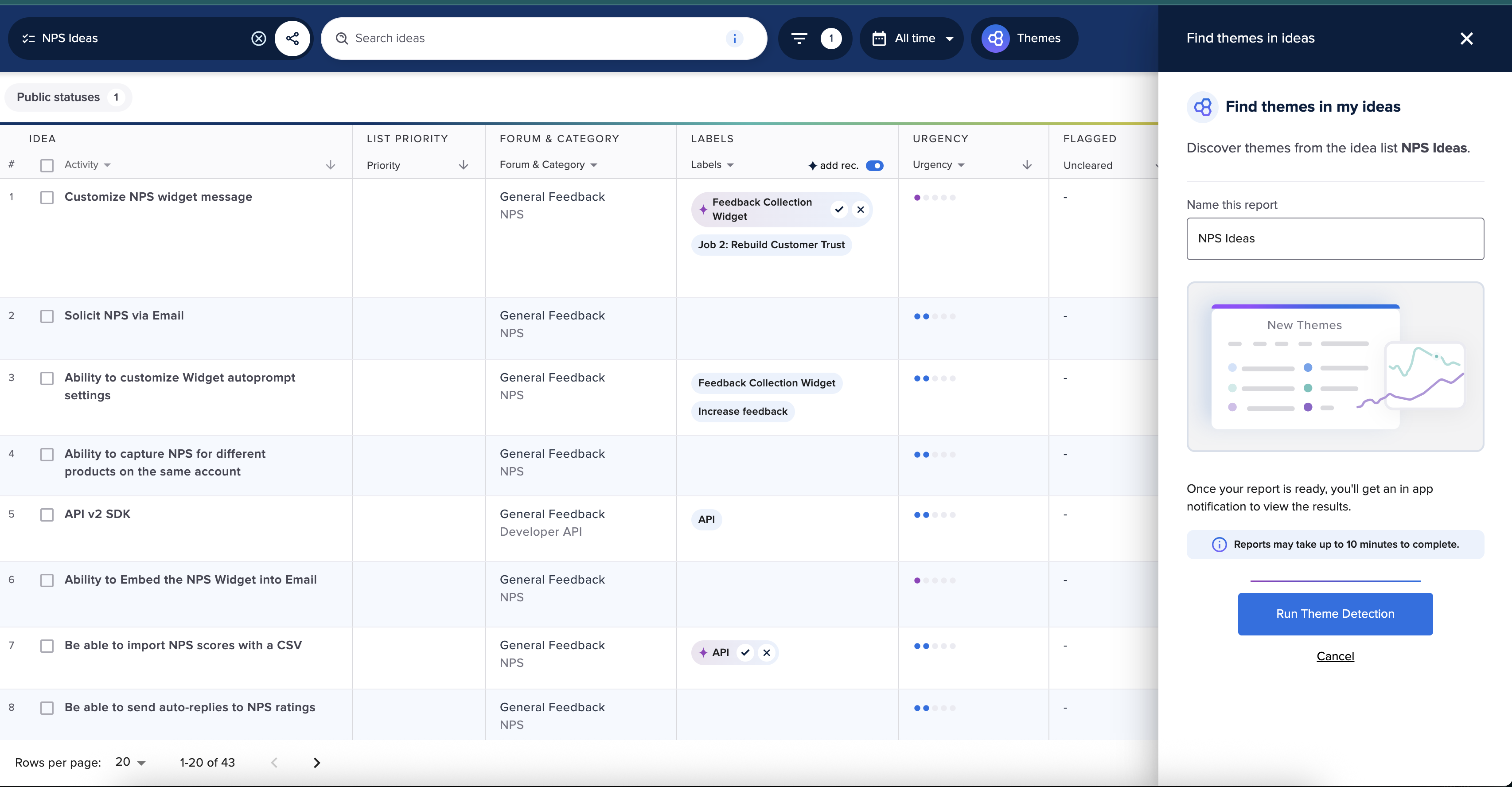Toggle off the add rec. switch
The width and height of the screenshot is (1512, 787).
pyautogui.click(x=875, y=165)
